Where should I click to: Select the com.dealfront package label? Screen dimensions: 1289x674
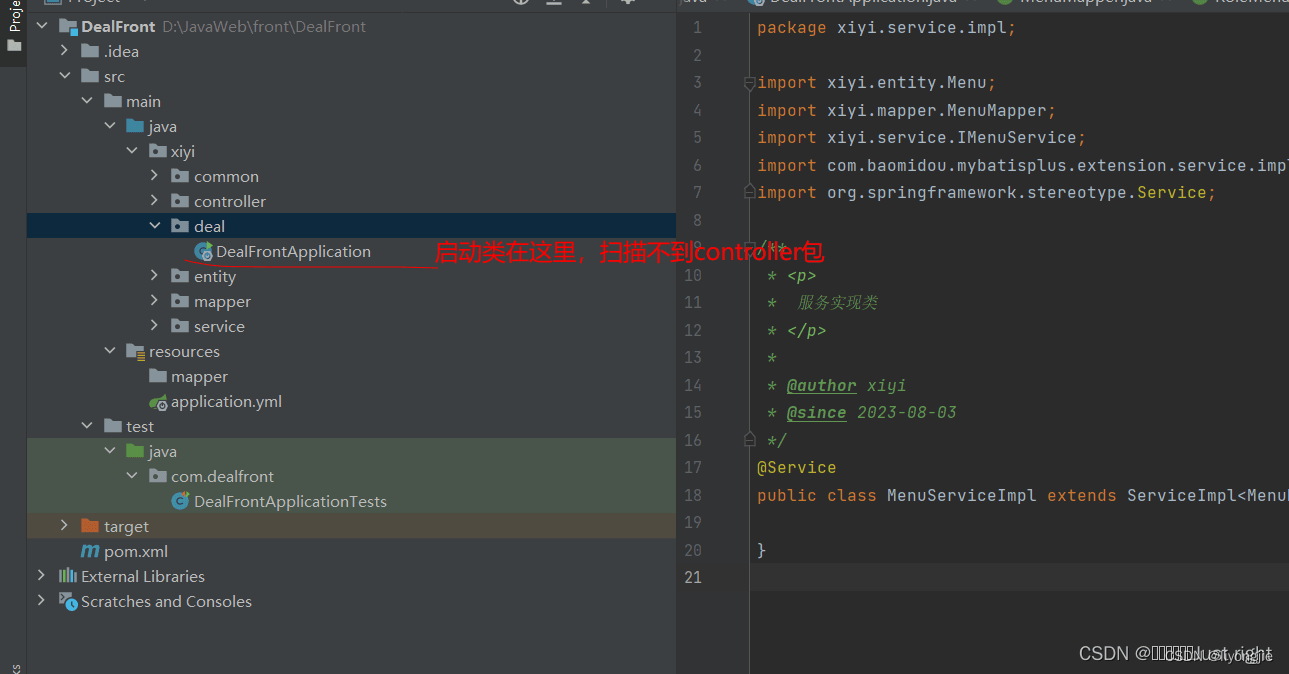click(x=222, y=476)
